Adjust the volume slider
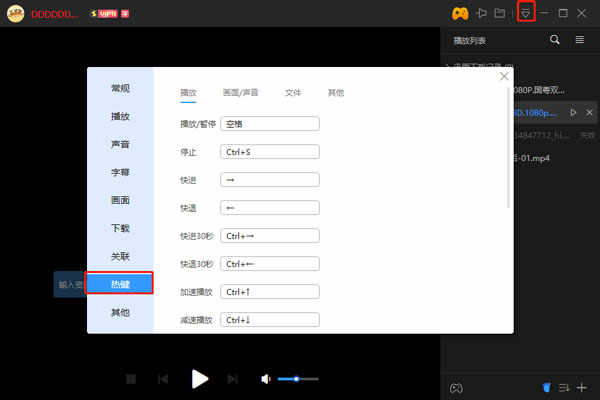Image resolution: width=600 pixels, height=400 pixels. [x=298, y=379]
